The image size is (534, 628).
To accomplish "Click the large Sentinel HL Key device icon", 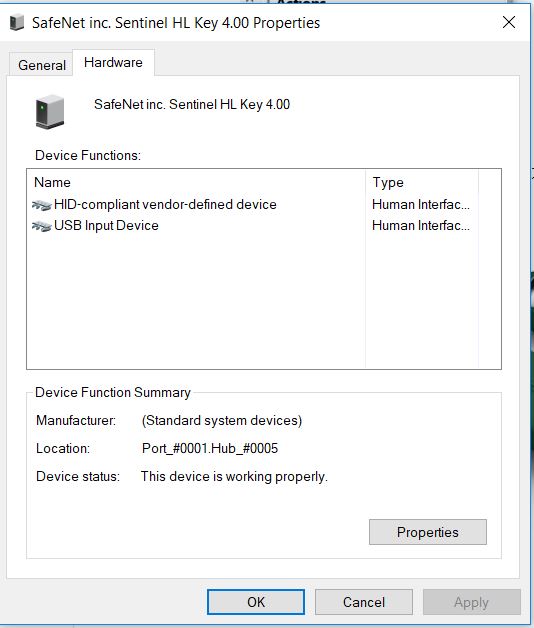I will coord(50,112).
